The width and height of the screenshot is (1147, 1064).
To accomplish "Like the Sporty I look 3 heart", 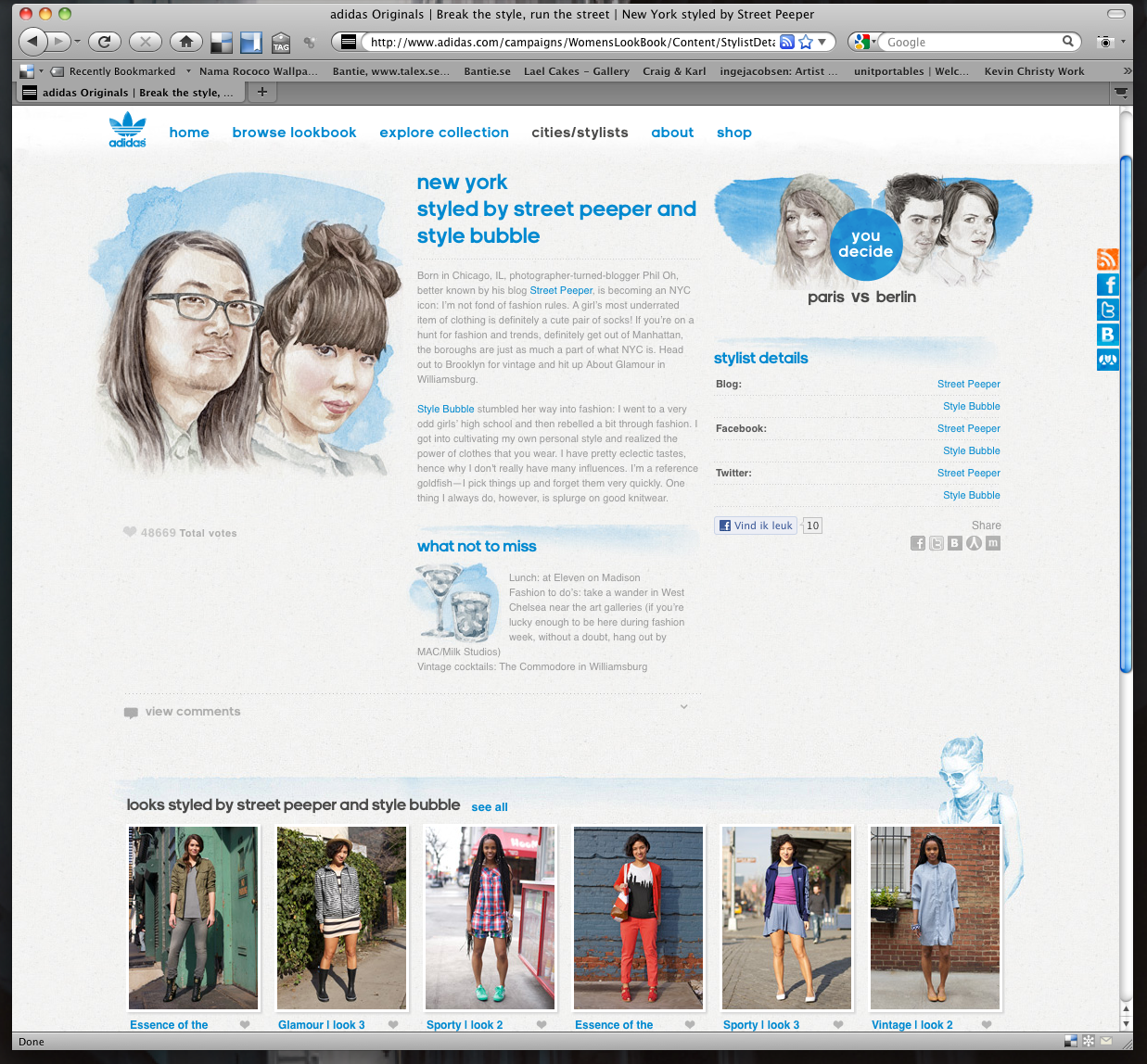I will pos(838,1024).
